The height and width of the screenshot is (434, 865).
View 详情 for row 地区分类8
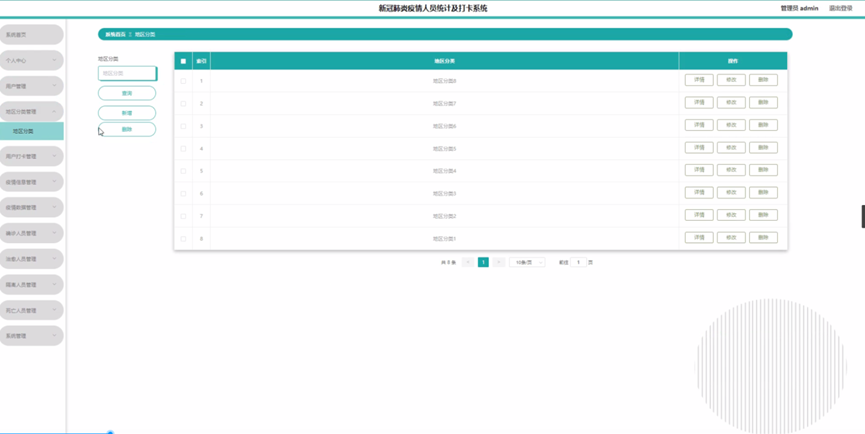point(699,80)
